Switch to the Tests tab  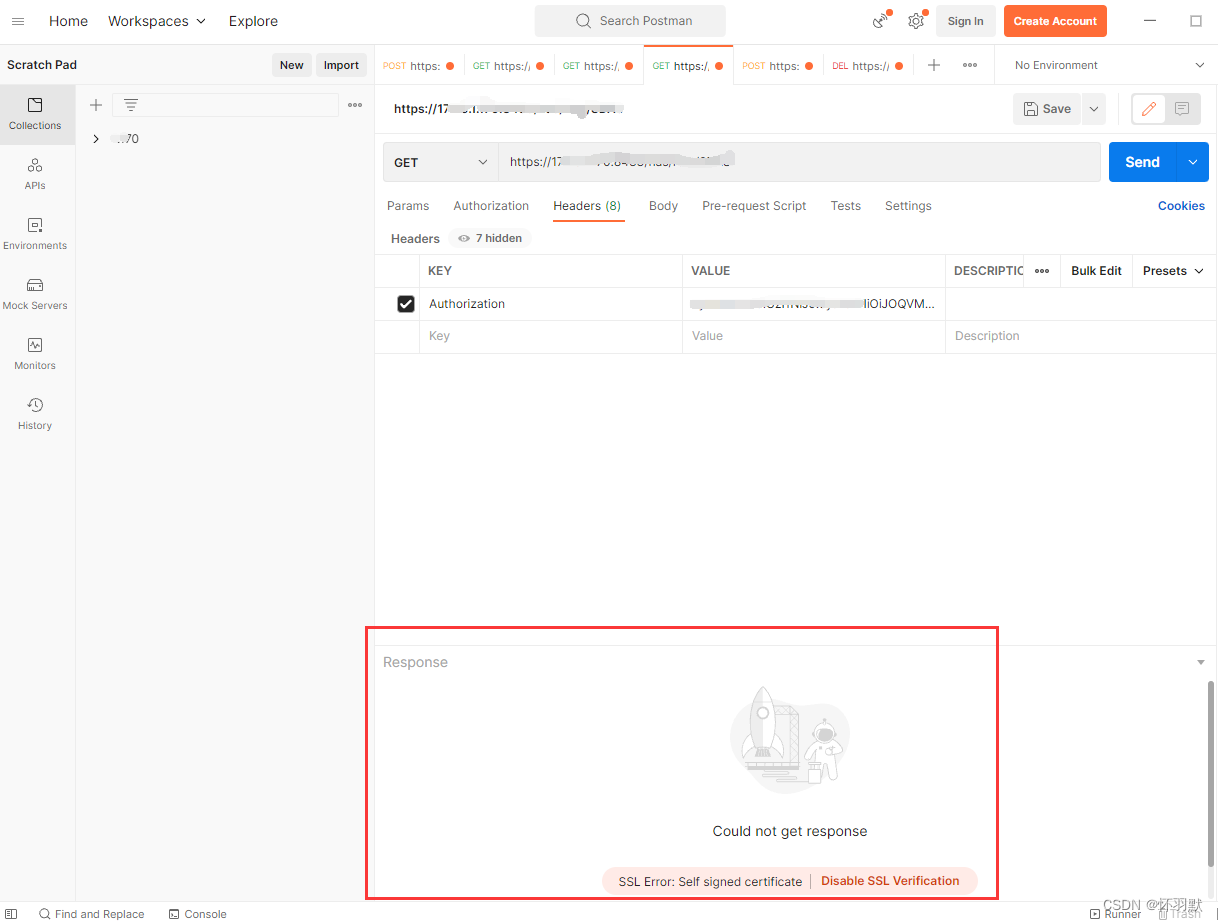coord(845,206)
